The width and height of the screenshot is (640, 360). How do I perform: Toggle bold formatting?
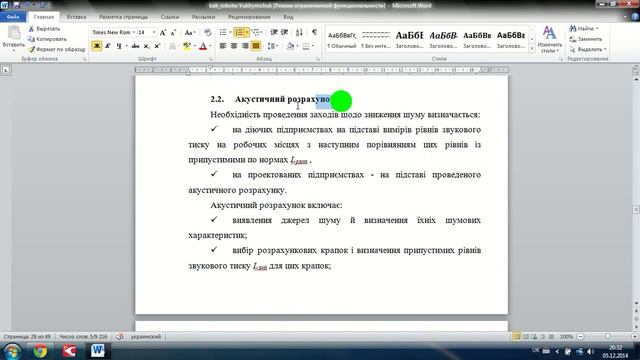coord(97,46)
